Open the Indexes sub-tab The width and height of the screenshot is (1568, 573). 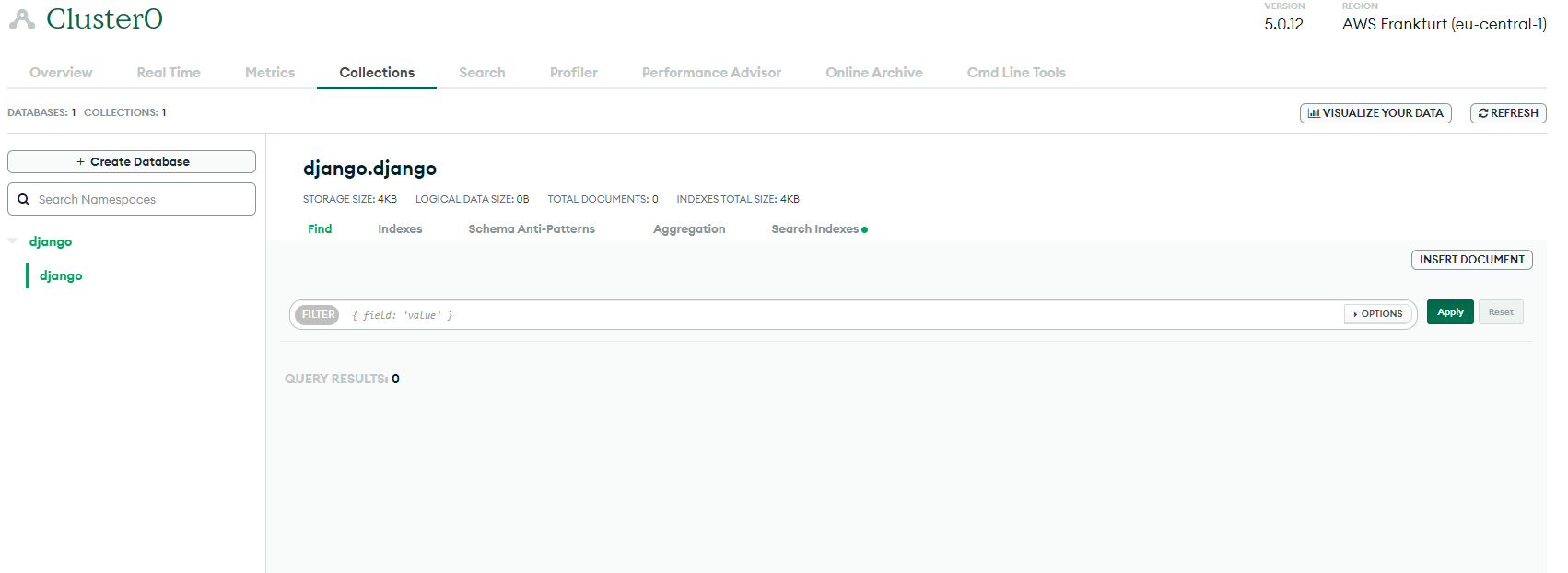point(400,229)
